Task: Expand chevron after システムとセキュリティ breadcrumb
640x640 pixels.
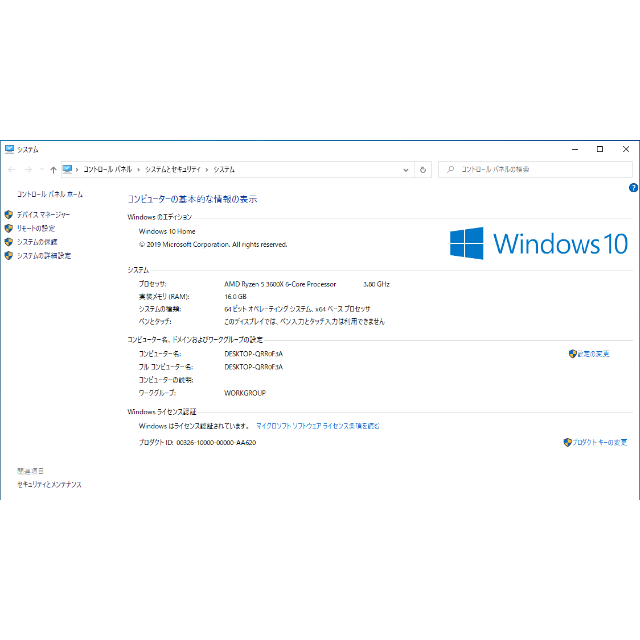Action: point(207,170)
